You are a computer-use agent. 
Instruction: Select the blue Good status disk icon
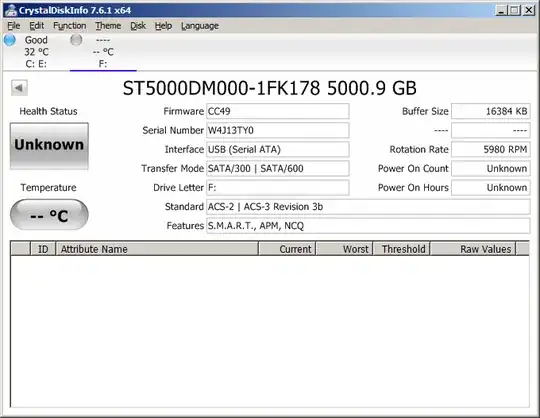click(10, 40)
